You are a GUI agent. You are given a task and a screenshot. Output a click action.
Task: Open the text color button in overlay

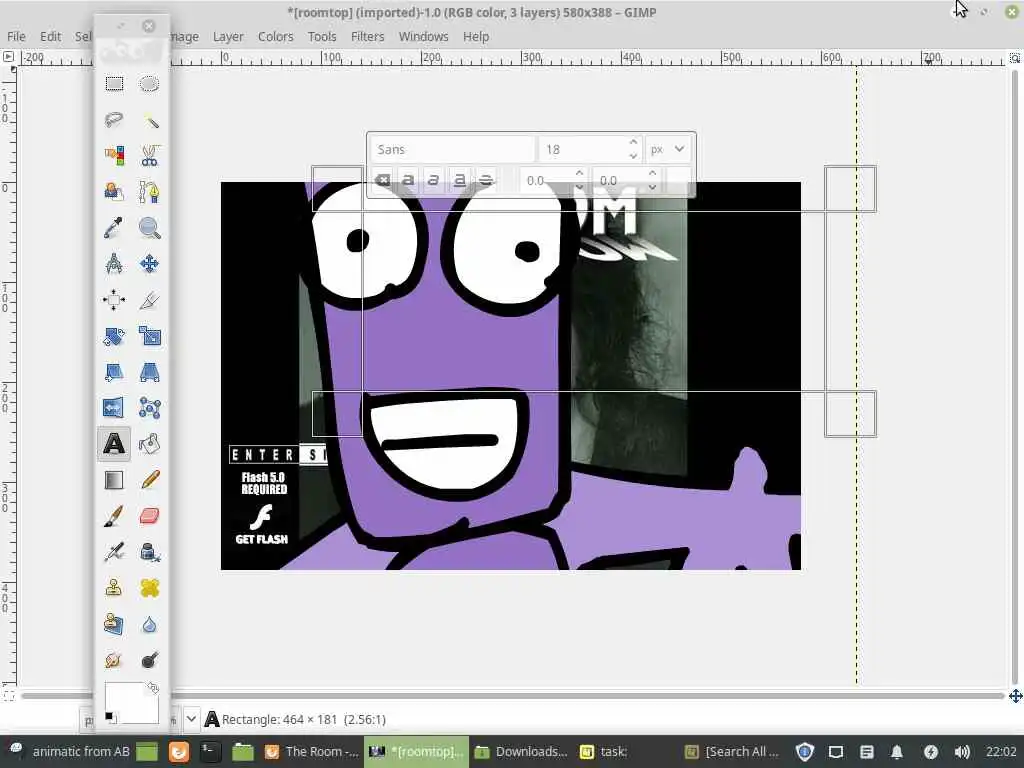(x=679, y=180)
